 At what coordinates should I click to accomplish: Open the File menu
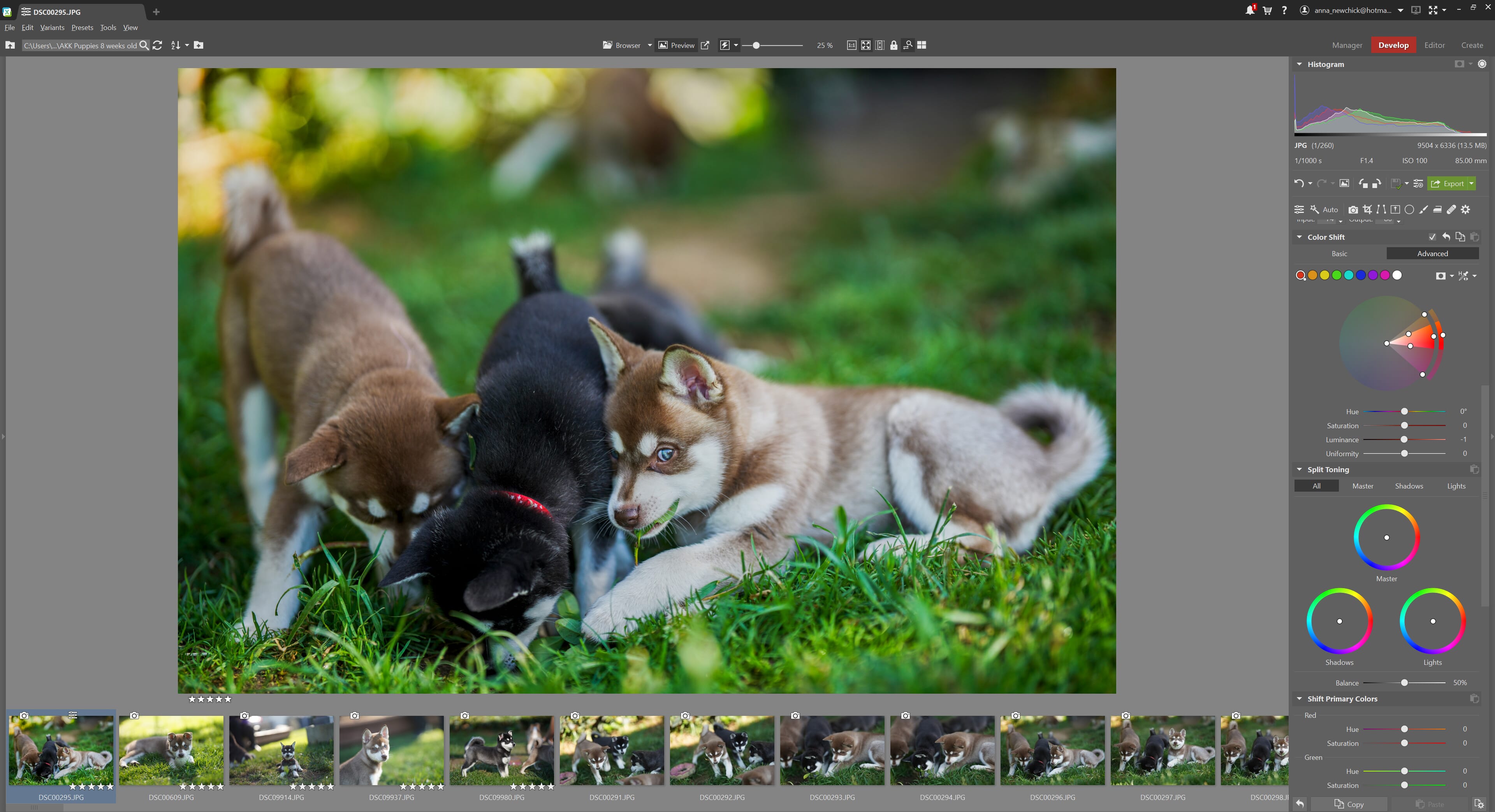(10, 27)
